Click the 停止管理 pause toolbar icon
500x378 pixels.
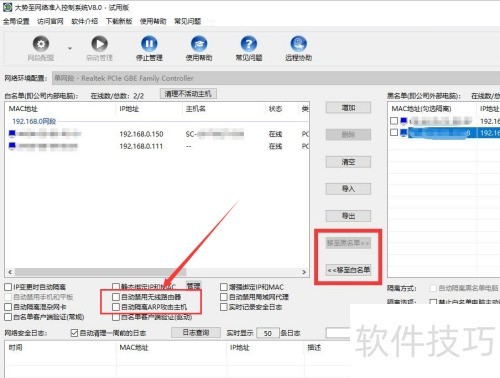tap(149, 44)
